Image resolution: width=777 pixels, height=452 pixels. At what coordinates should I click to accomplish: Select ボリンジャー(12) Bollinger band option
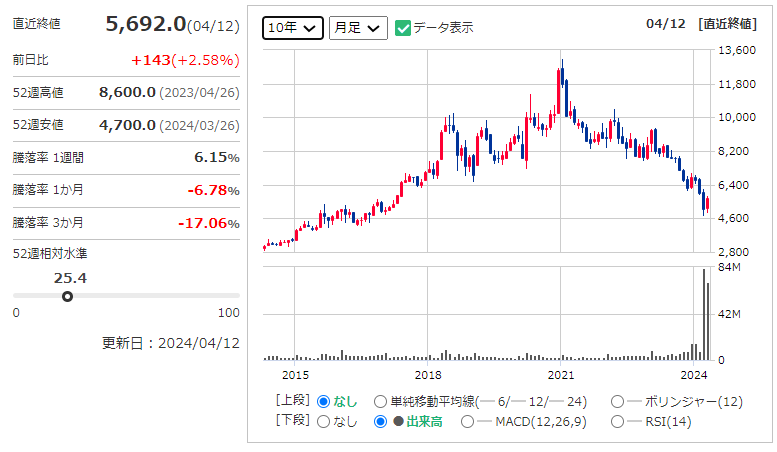(x=618, y=401)
